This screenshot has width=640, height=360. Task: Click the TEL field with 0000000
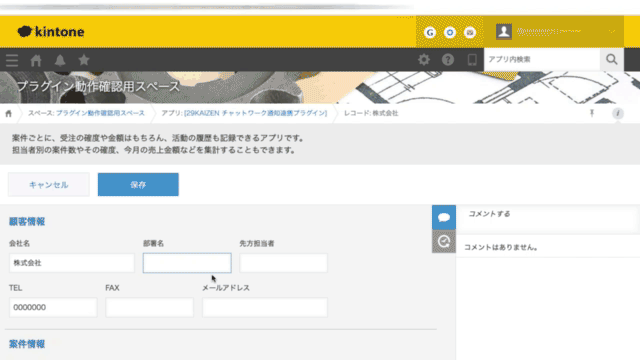[x=53, y=307]
